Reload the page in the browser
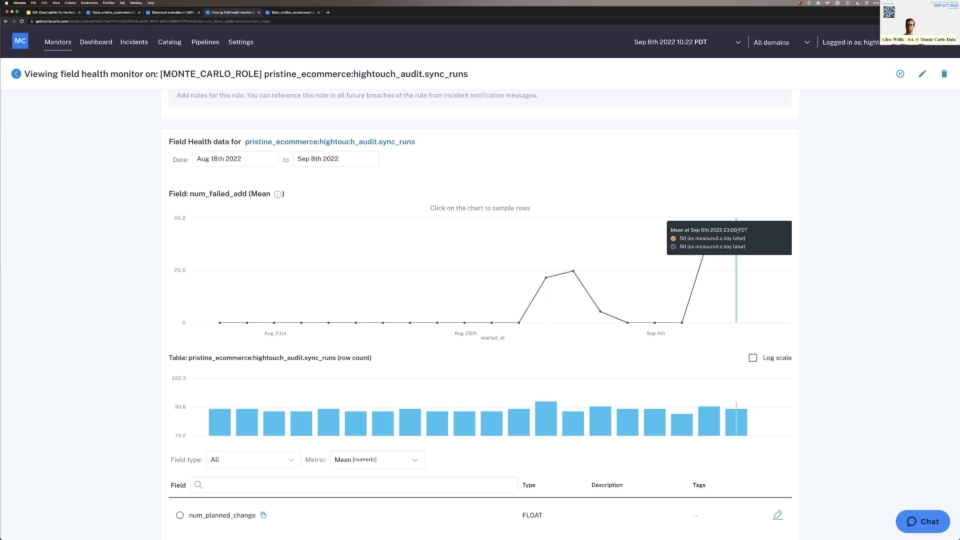Image resolution: width=960 pixels, height=540 pixels. pos(22,21)
